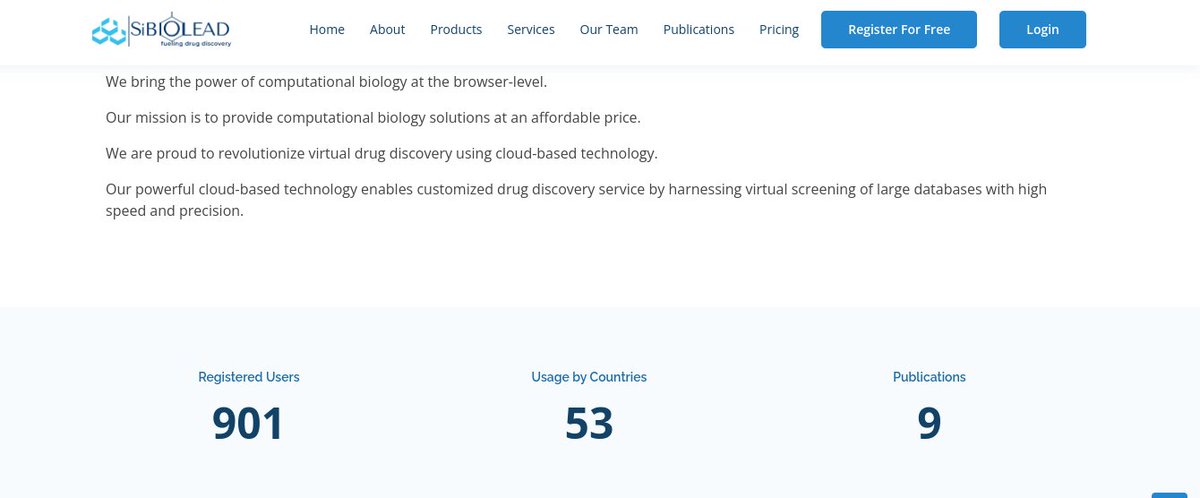Click the Usage by Countries label
The image size is (1200, 498).
tap(589, 377)
